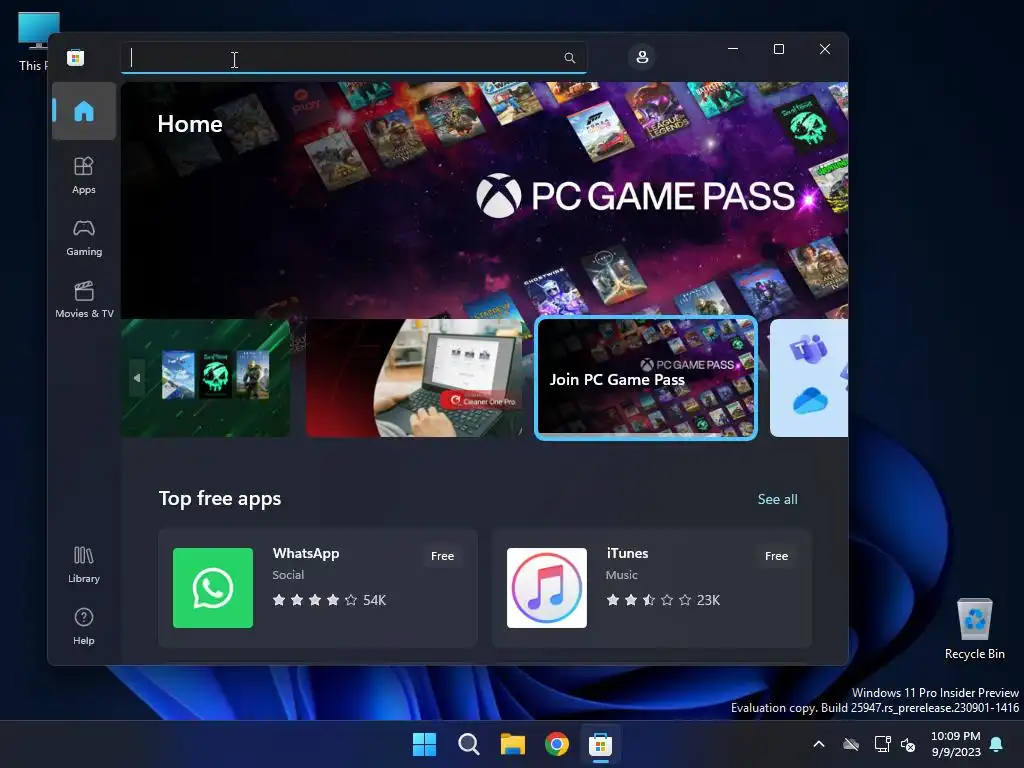Viewport: 1024px width, 768px height.
Task: Minimize the Microsoft Store window
Action: [x=733, y=49]
